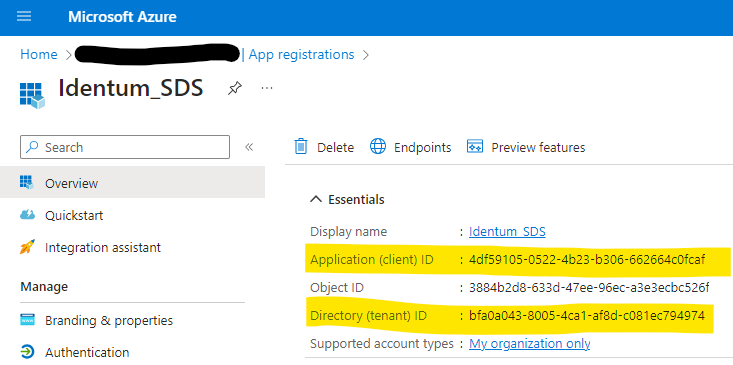The image size is (733, 365).
Task: Open the hamburger portal menu
Action: coord(24,17)
